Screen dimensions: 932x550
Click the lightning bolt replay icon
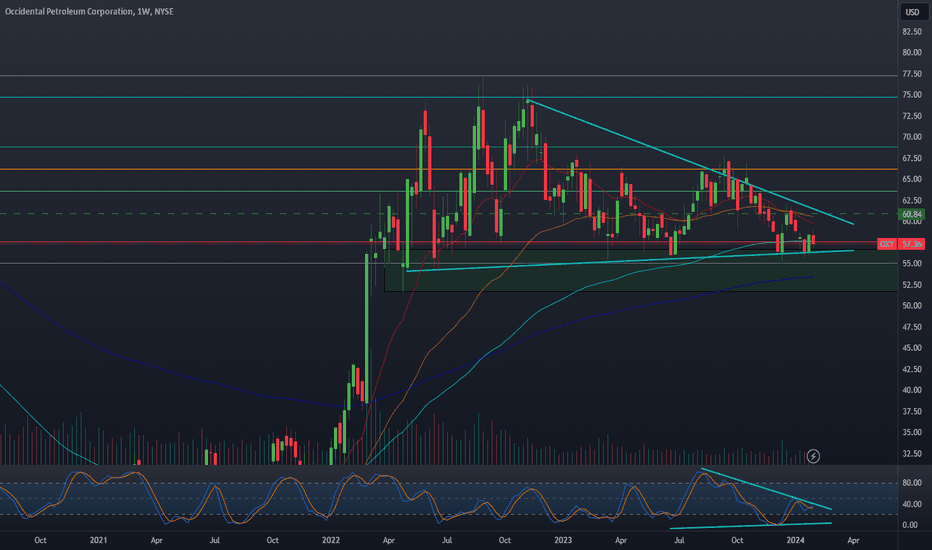[813, 456]
